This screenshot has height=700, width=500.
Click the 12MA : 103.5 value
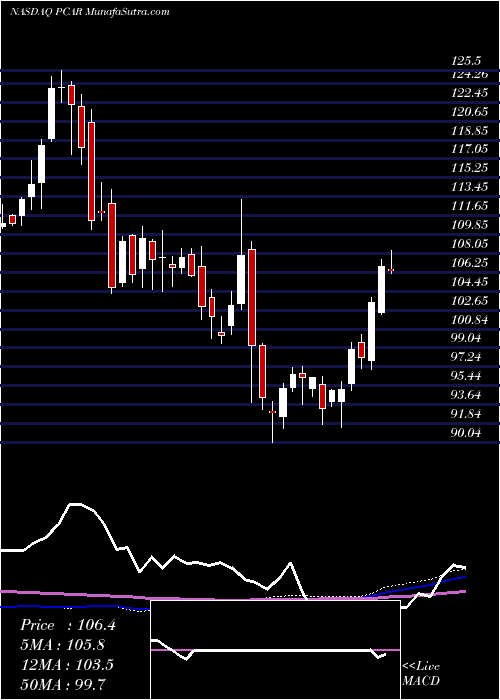point(67,665)
